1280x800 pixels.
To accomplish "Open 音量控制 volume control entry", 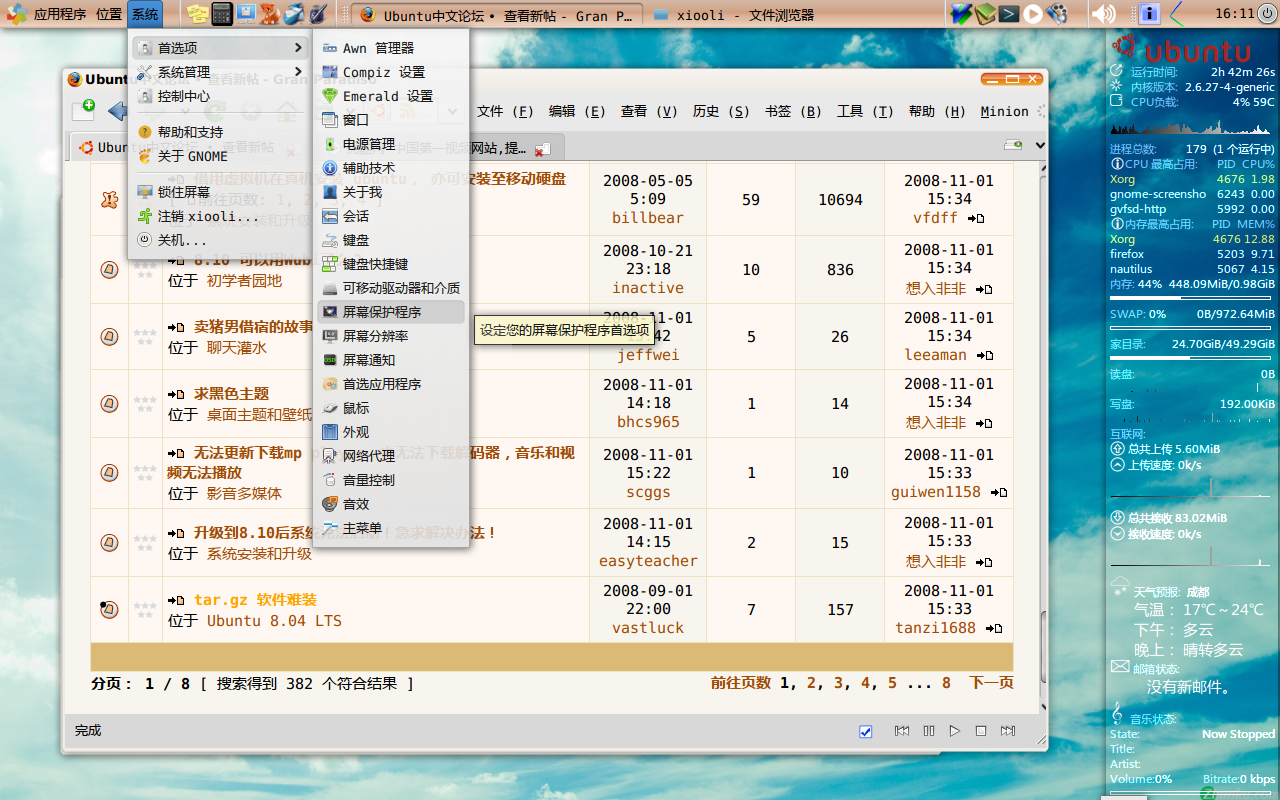I will tap(391, 480).
